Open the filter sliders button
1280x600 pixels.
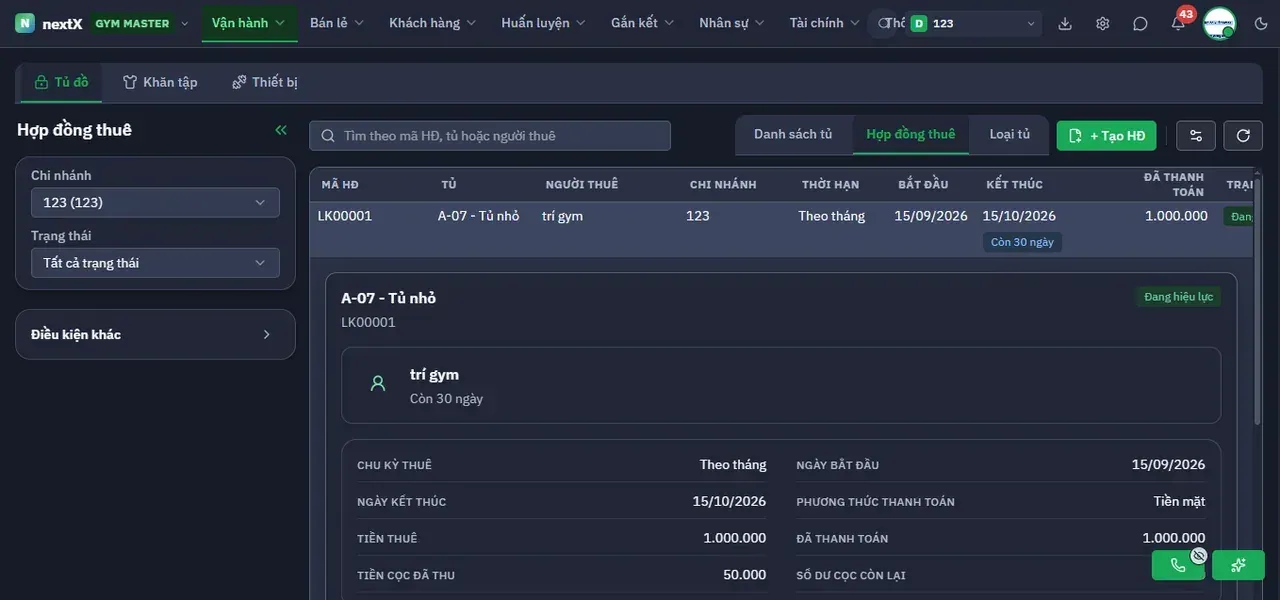[1196, 136]
